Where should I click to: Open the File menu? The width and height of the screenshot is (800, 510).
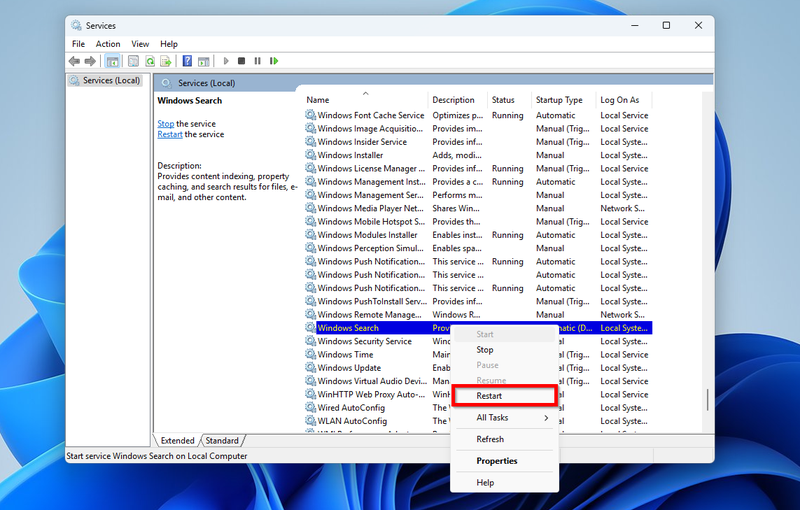pos(78,44)
